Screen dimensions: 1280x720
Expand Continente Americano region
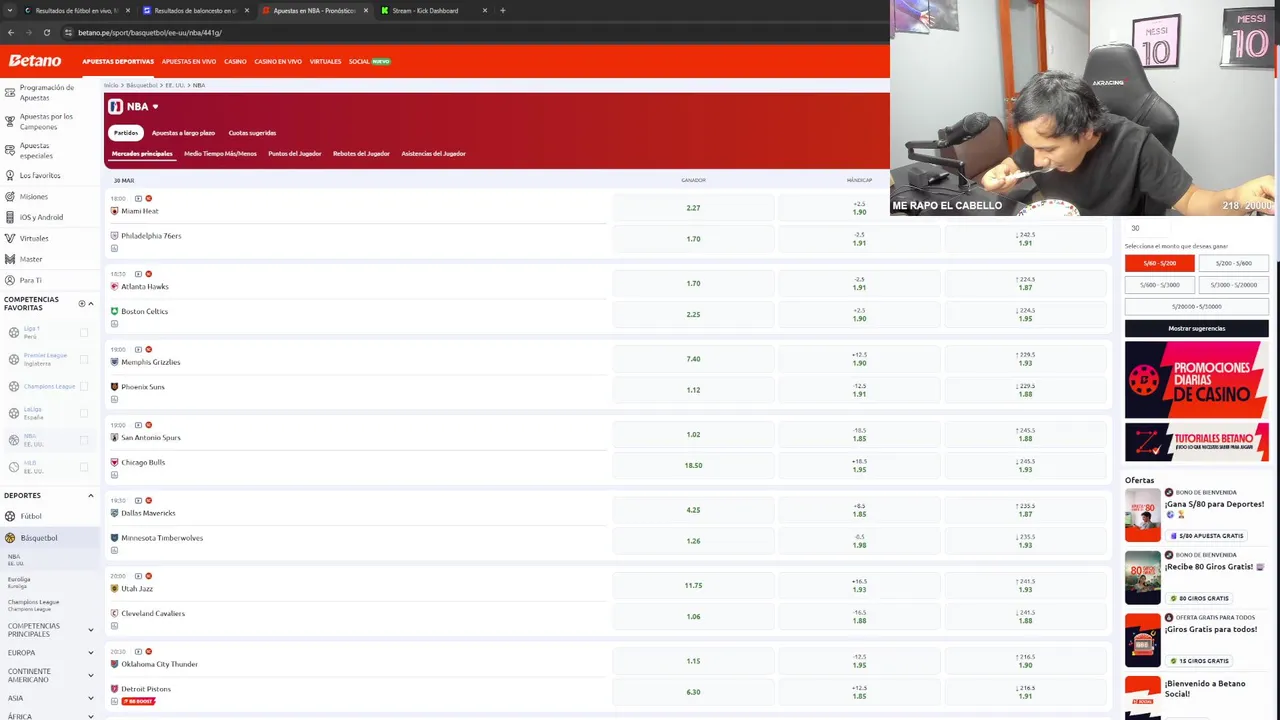tap(91, 675)
